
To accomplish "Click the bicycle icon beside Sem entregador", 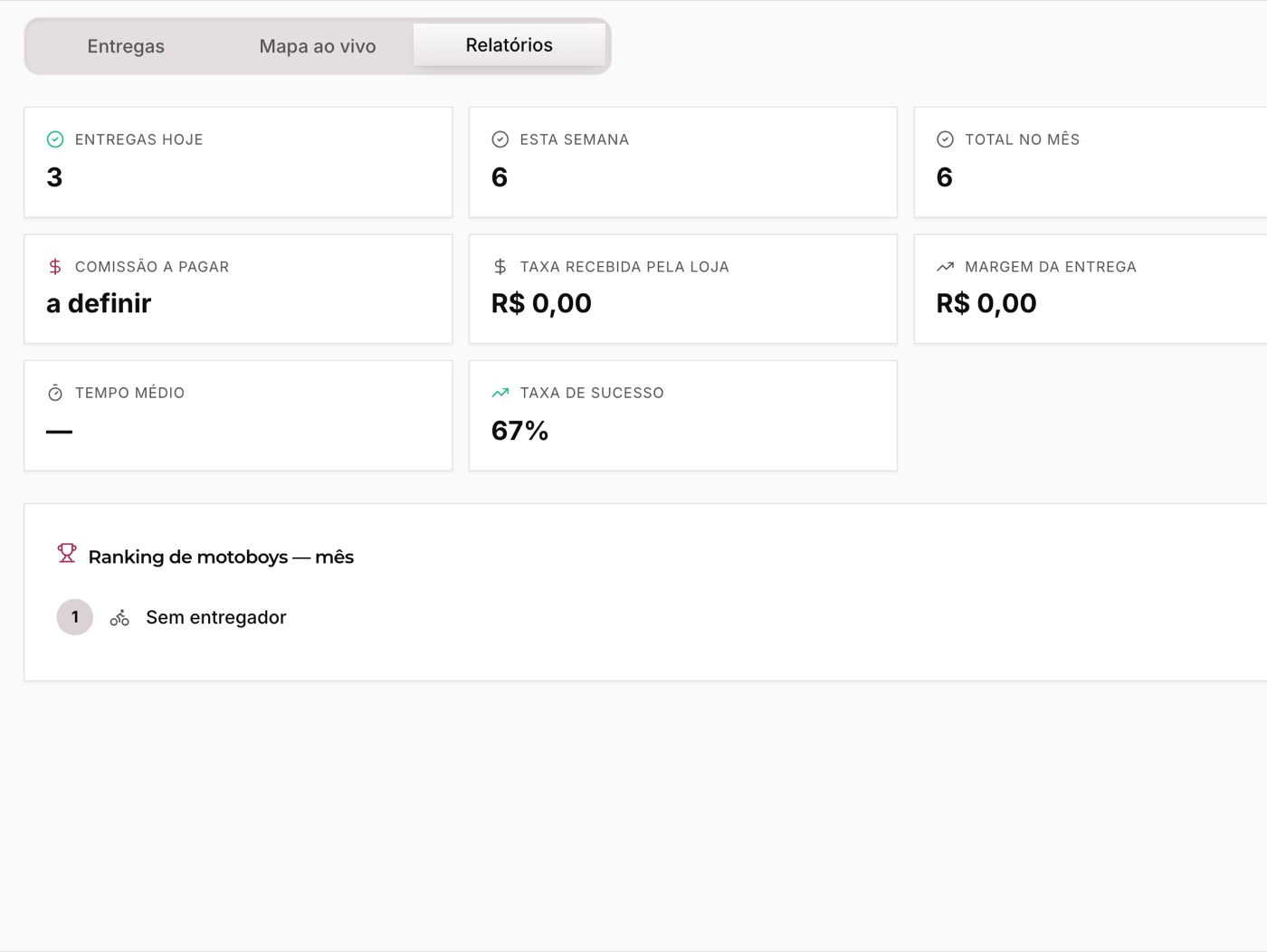I will point(119,618).
